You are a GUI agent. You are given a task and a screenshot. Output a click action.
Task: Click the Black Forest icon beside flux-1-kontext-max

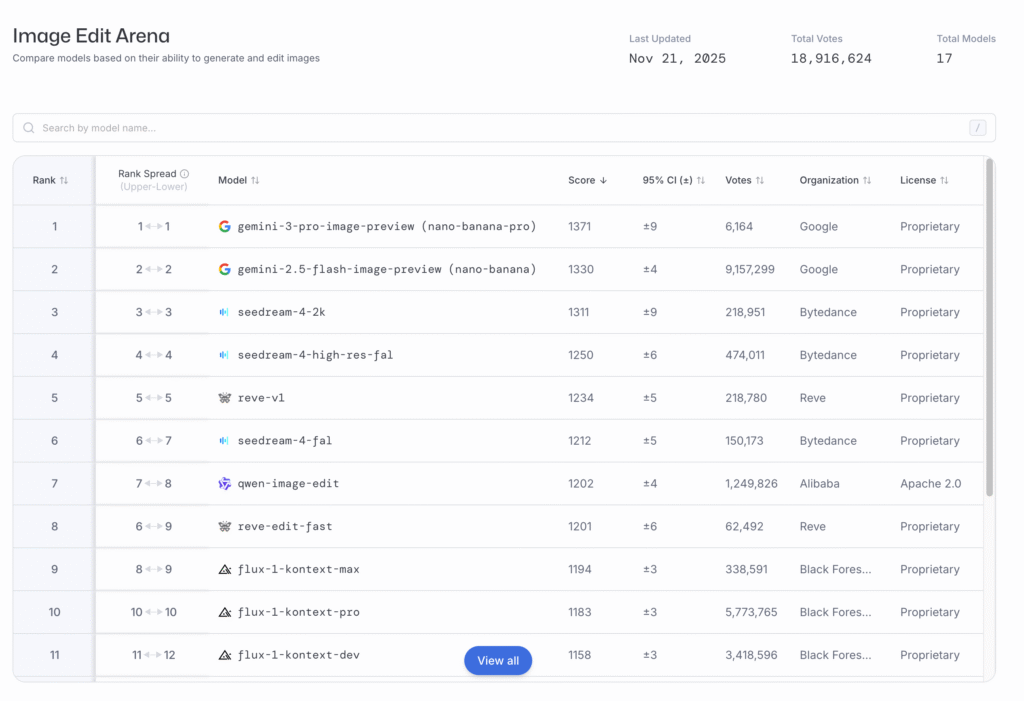225,570
